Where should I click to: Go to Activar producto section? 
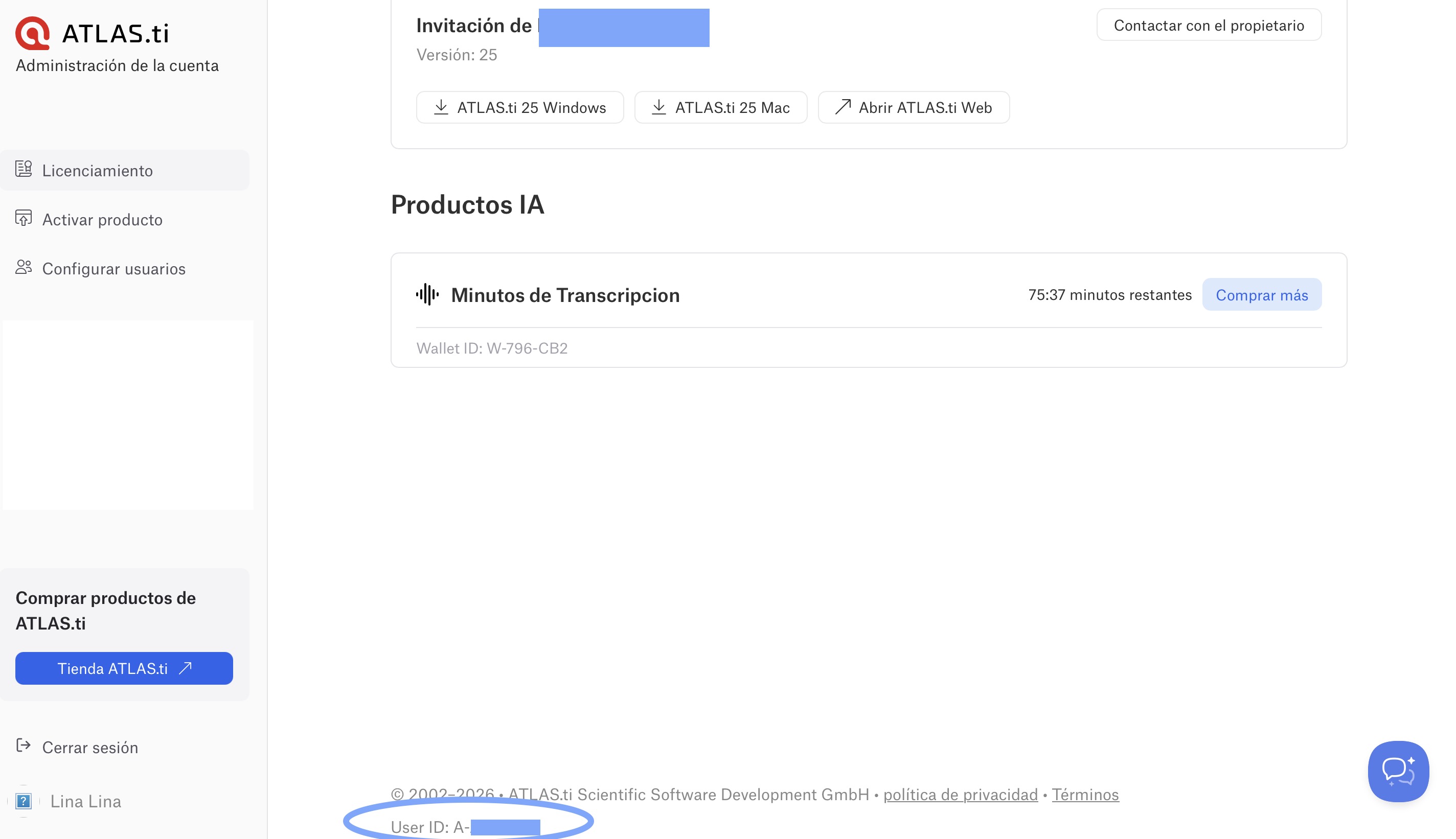(103, 220)
